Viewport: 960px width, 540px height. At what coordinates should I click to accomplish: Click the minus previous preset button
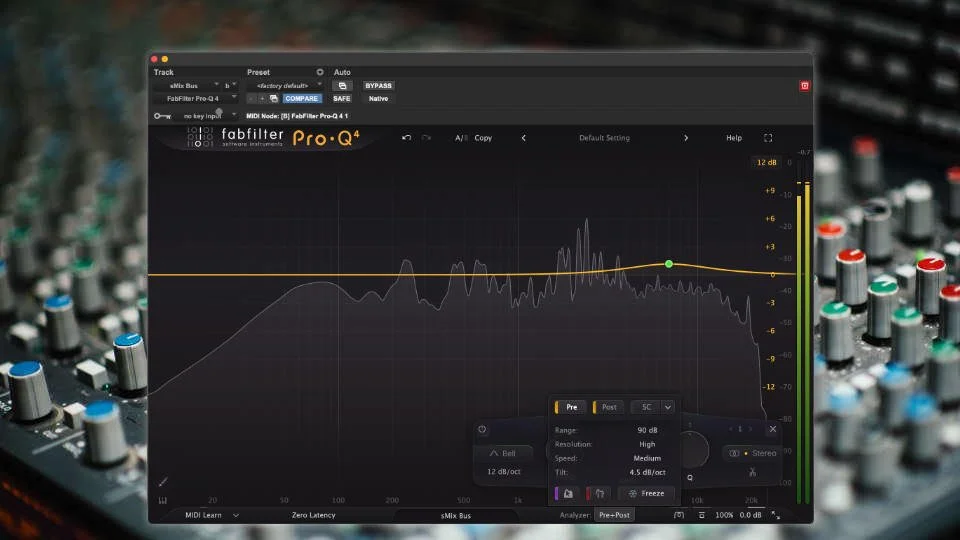tap(251, 99)
